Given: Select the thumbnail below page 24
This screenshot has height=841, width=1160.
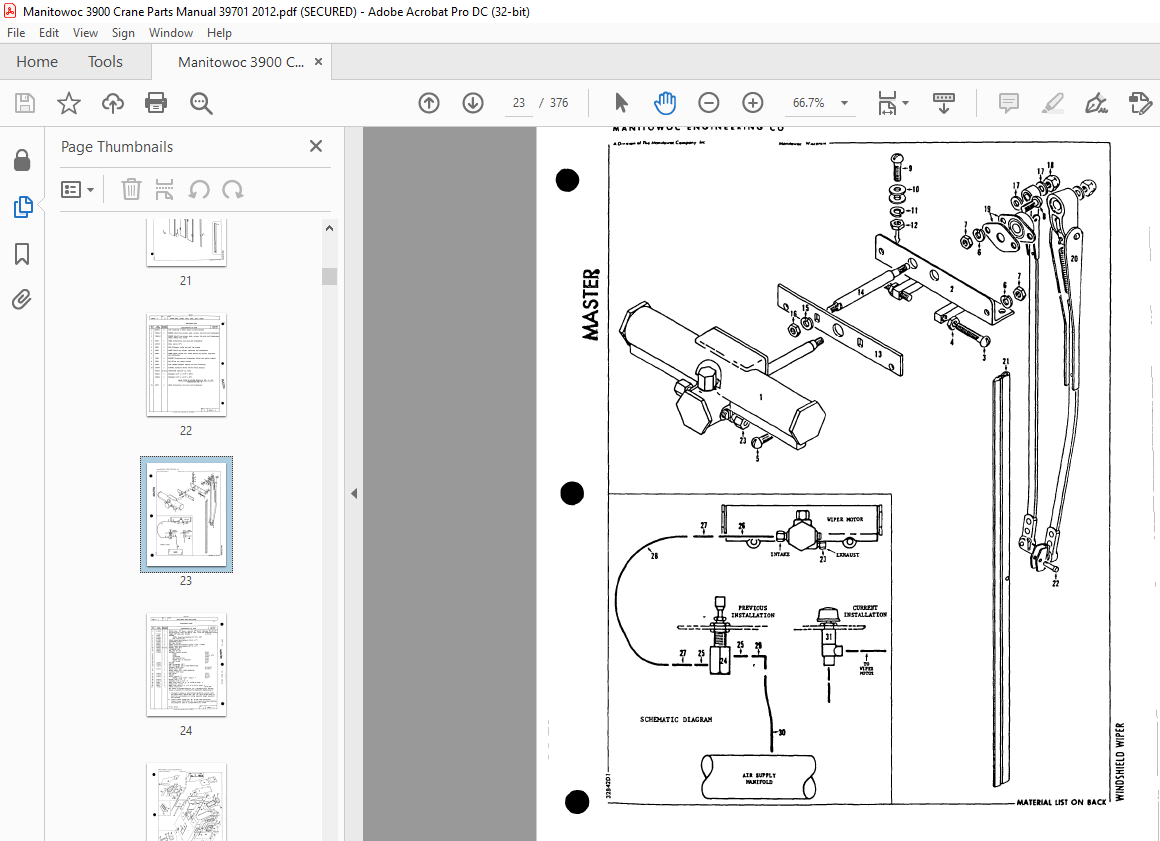Looking at the screenshot, I should [x=186, y=802].
